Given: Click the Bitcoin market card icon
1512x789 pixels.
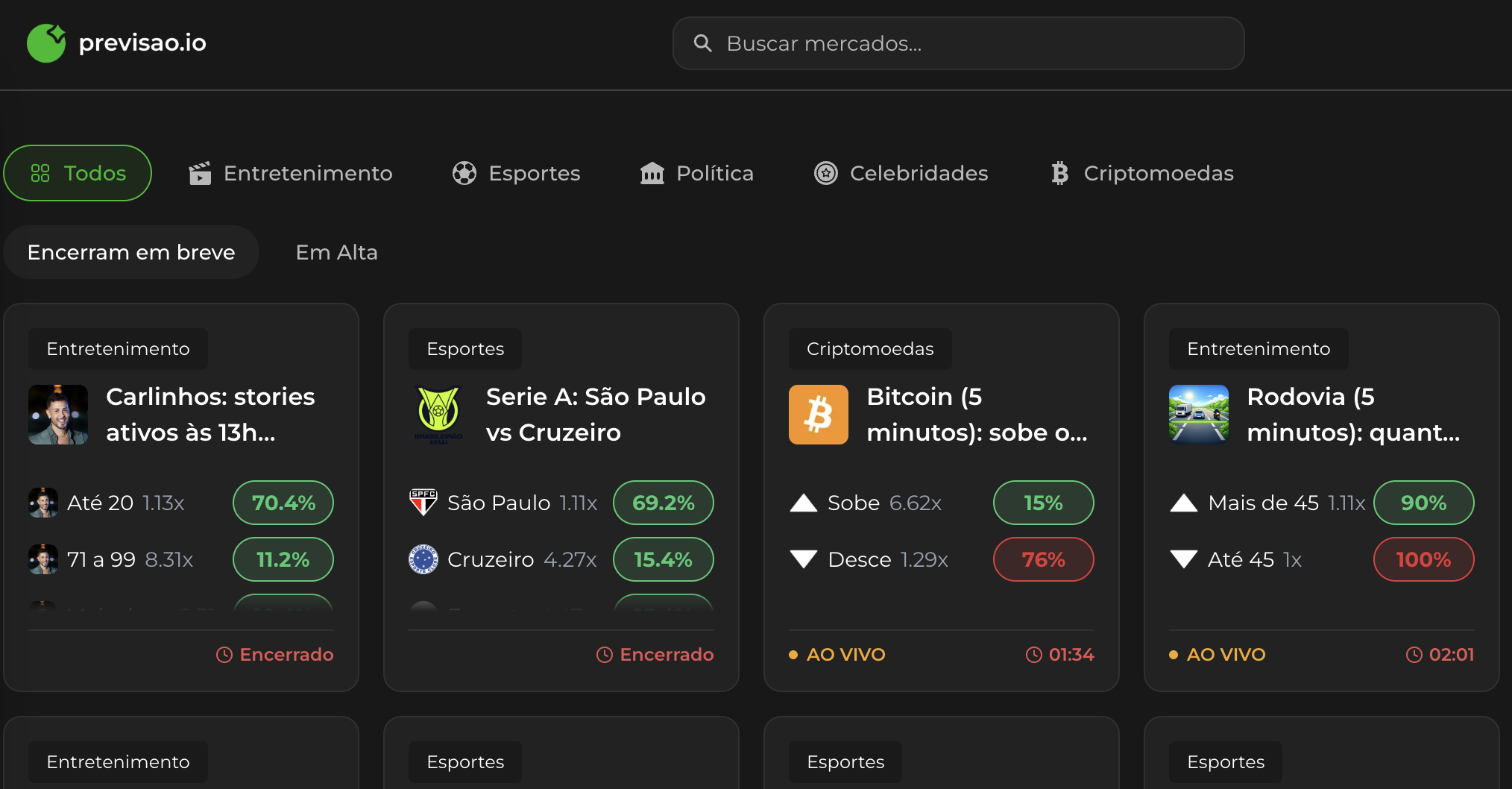Looking at the screenshot, I should click(x=818, y=415).
